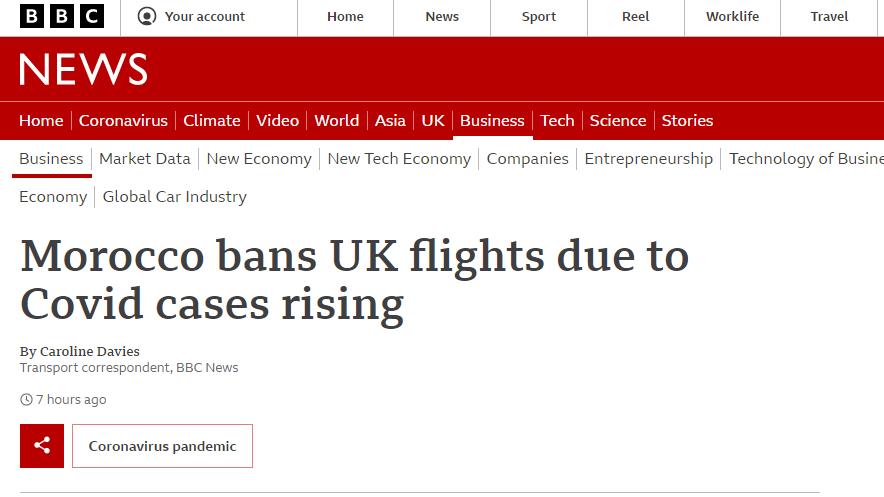Click the BBC NEWS banner logo

(83, 69)
